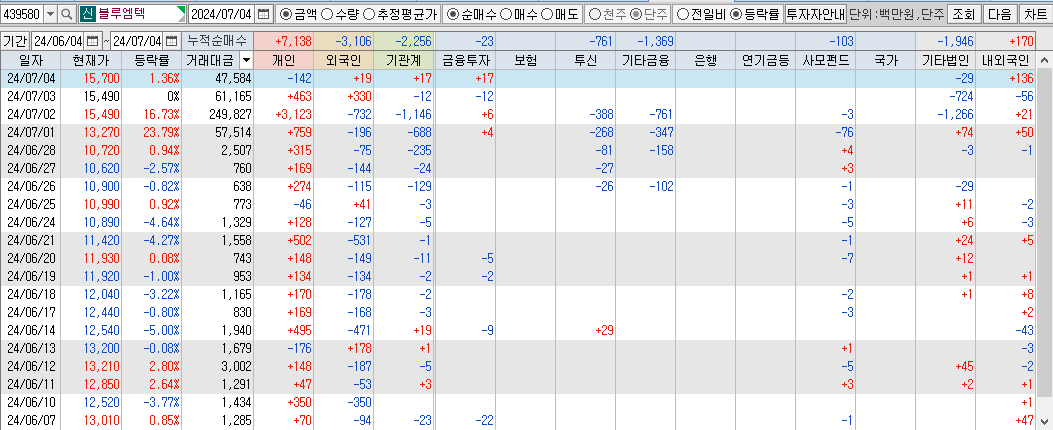Image resolution: width=1053 pixels, height=430 pixels.
Task: Select the 천주 radio button
Action: [x=594, y=13]
